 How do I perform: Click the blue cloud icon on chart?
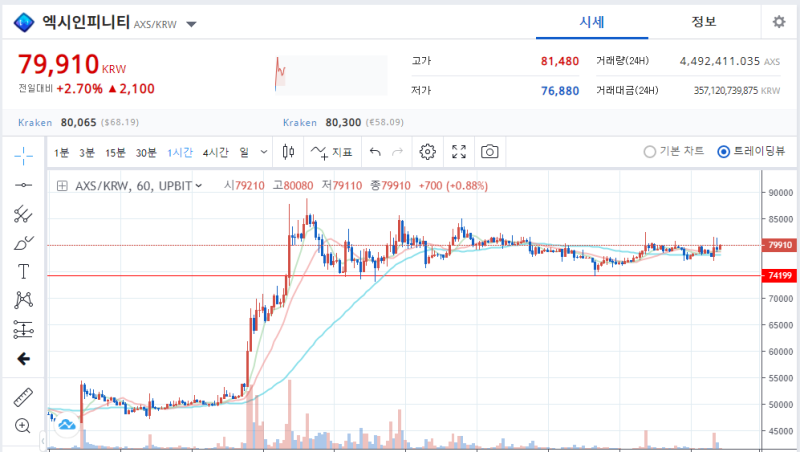(67, 424)
